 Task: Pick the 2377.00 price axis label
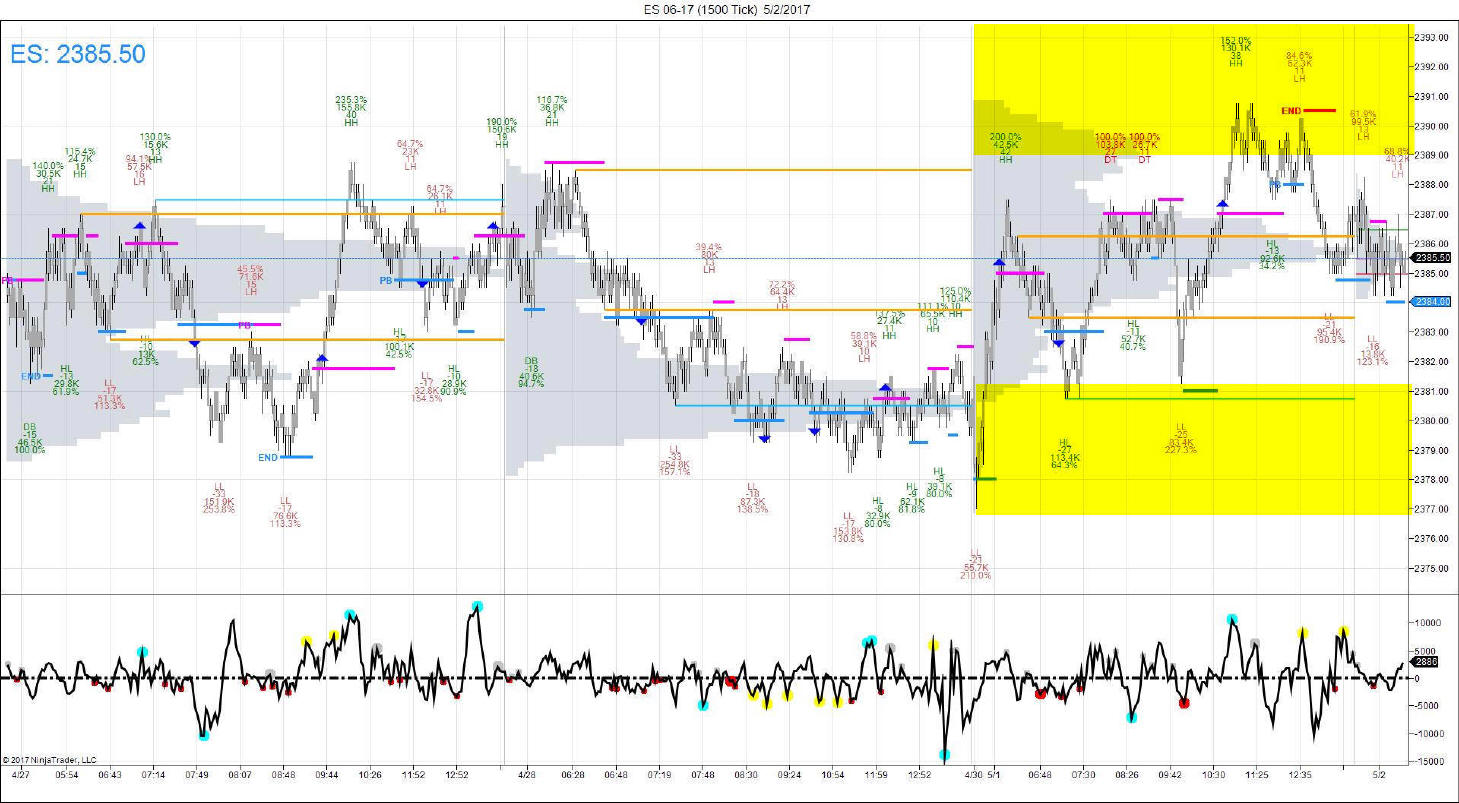[x=1432, y=509]
